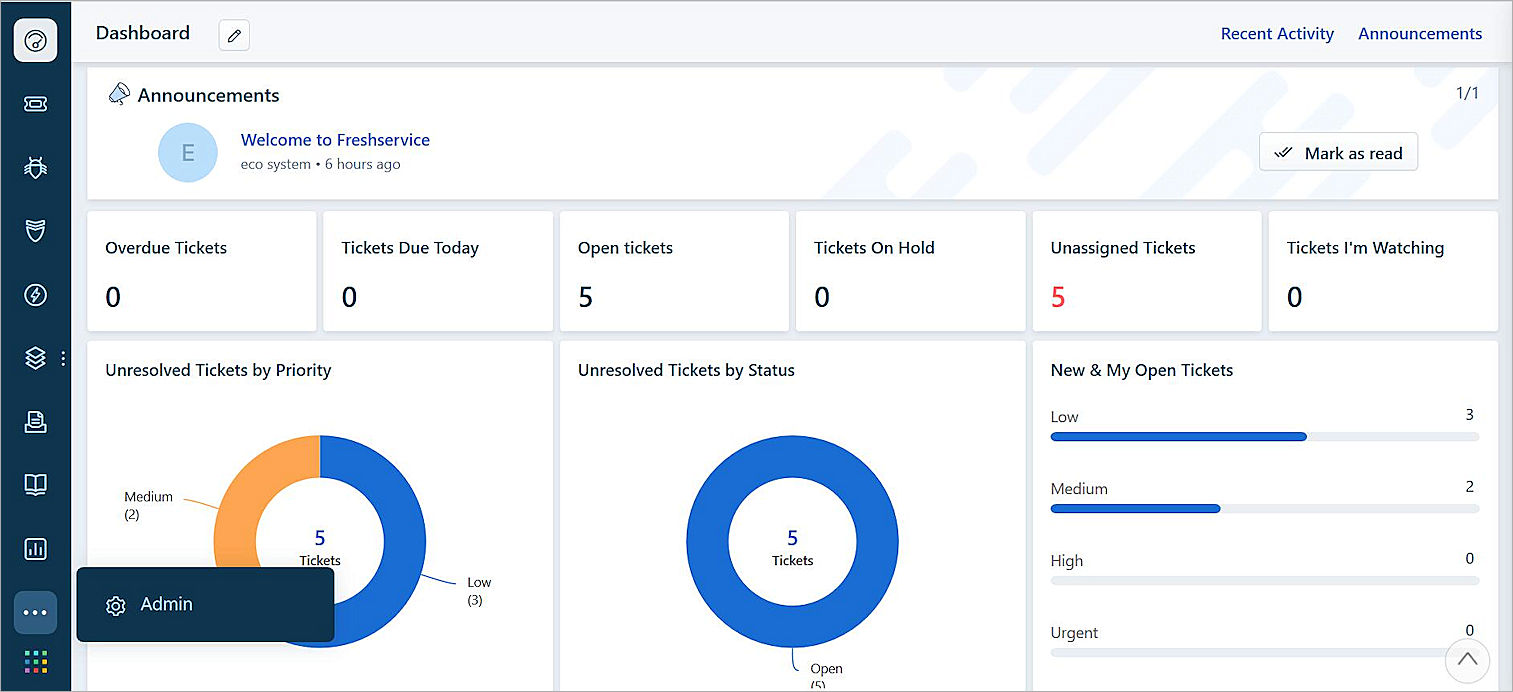Screen dimensions: 1513x692
Task: Mark the announcement as read
Action: pos(1338,152)
